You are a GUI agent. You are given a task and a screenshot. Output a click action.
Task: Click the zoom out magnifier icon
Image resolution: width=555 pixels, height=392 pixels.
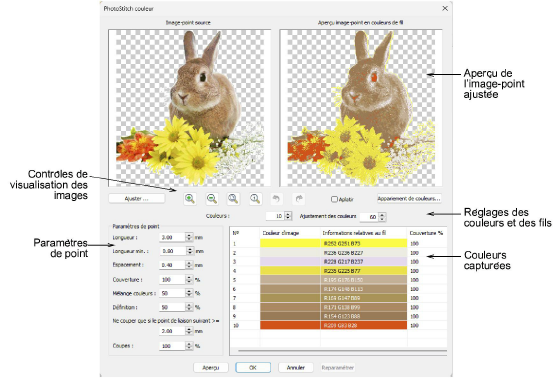[x=212, y=199]
